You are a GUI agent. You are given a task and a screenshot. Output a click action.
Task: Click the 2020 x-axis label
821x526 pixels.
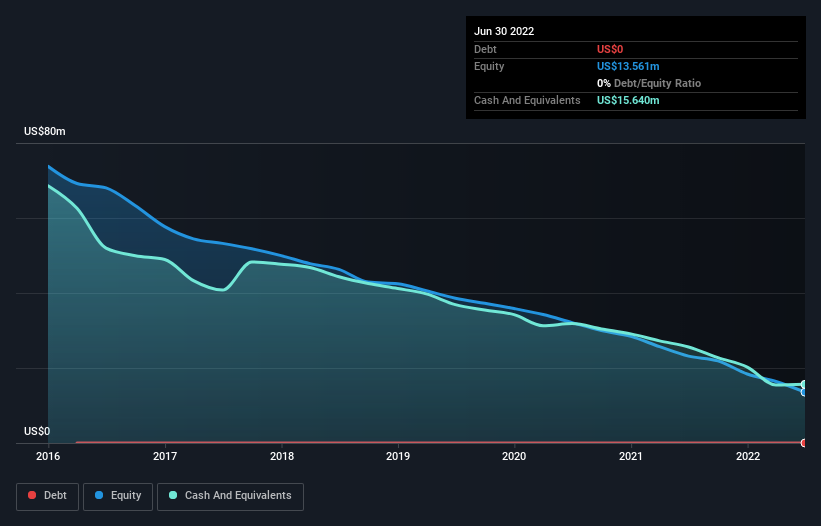(x=514, y=456)
